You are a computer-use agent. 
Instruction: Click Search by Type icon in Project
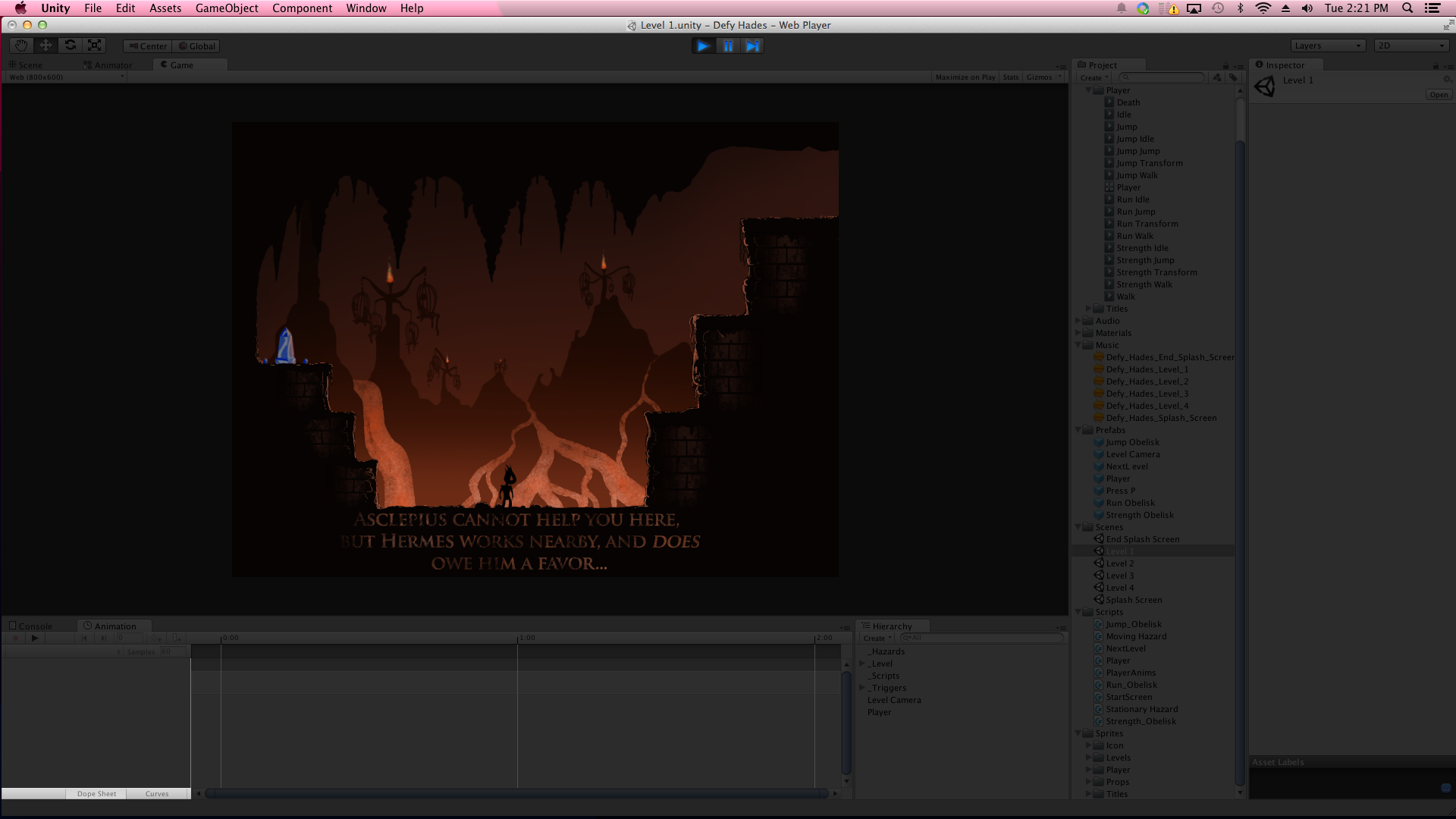(1218, 77)
